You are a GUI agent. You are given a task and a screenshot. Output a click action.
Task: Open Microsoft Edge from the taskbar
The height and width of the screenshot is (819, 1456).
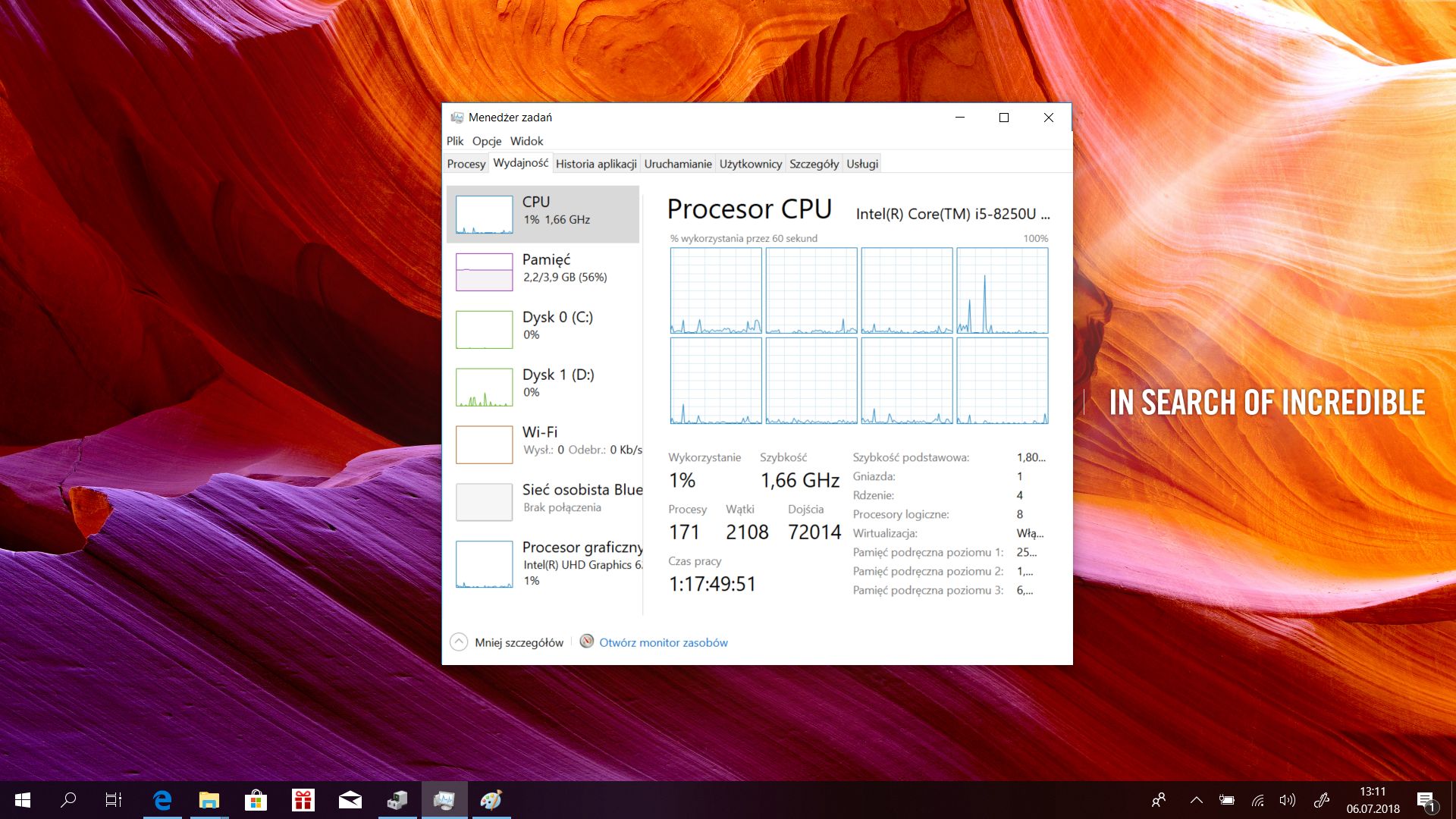162,800
